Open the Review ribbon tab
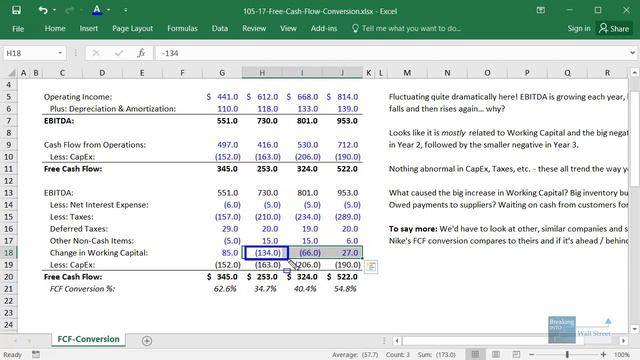Viewport: 640px width, 360px height. click(x=254, y=29)
